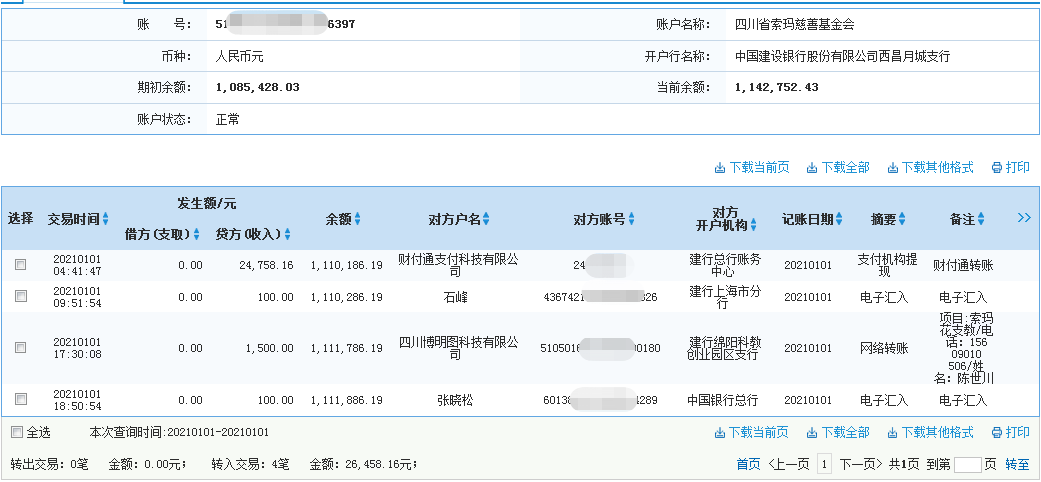Click counterparty 财付通支付科技有限公司

[458, 265]
